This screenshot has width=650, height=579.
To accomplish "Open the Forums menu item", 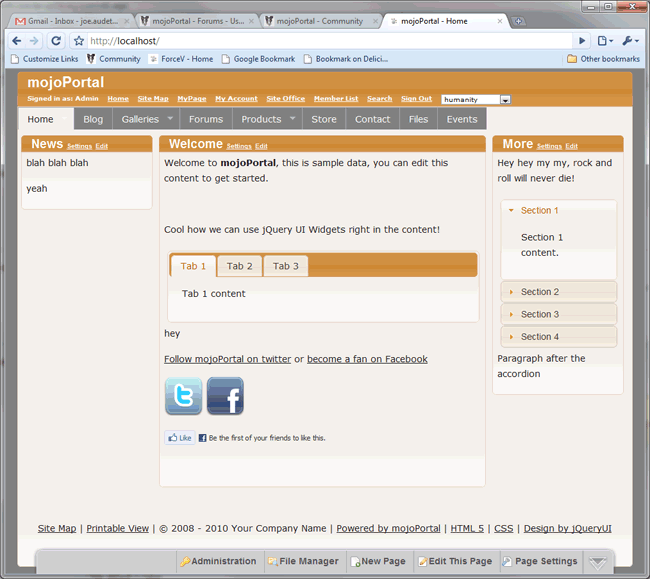I will (206, 119).
